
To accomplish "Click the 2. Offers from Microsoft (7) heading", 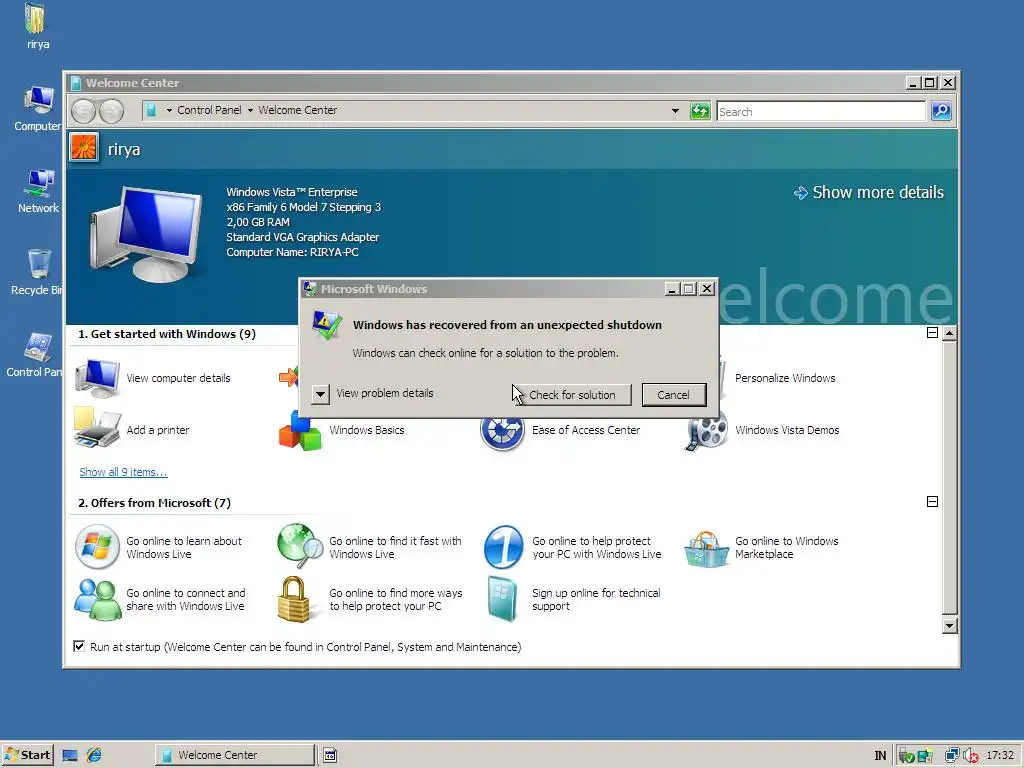I will (x=155, y=503).
